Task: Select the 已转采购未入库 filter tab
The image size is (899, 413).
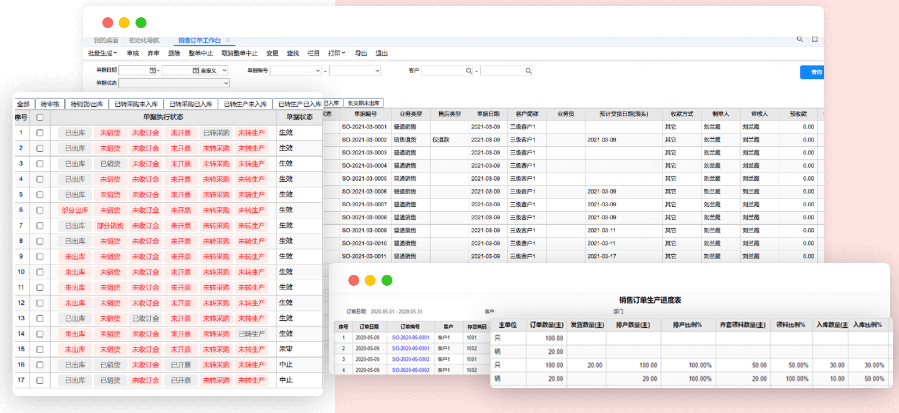Action: pyautogui.click(x=135, y=104)
